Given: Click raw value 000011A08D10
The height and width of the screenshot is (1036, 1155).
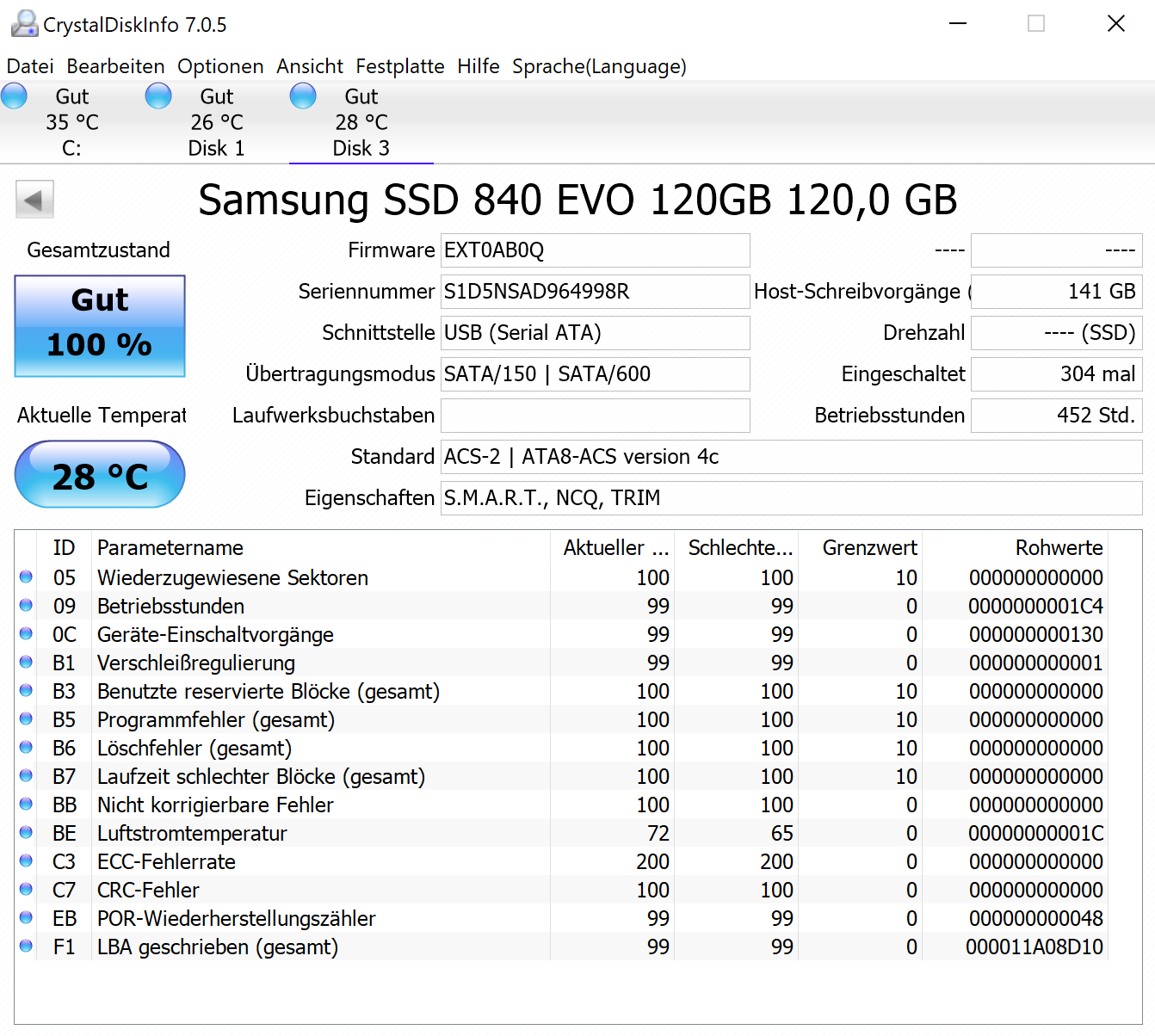Looking at the screenshot, I should coord(1035,947).
